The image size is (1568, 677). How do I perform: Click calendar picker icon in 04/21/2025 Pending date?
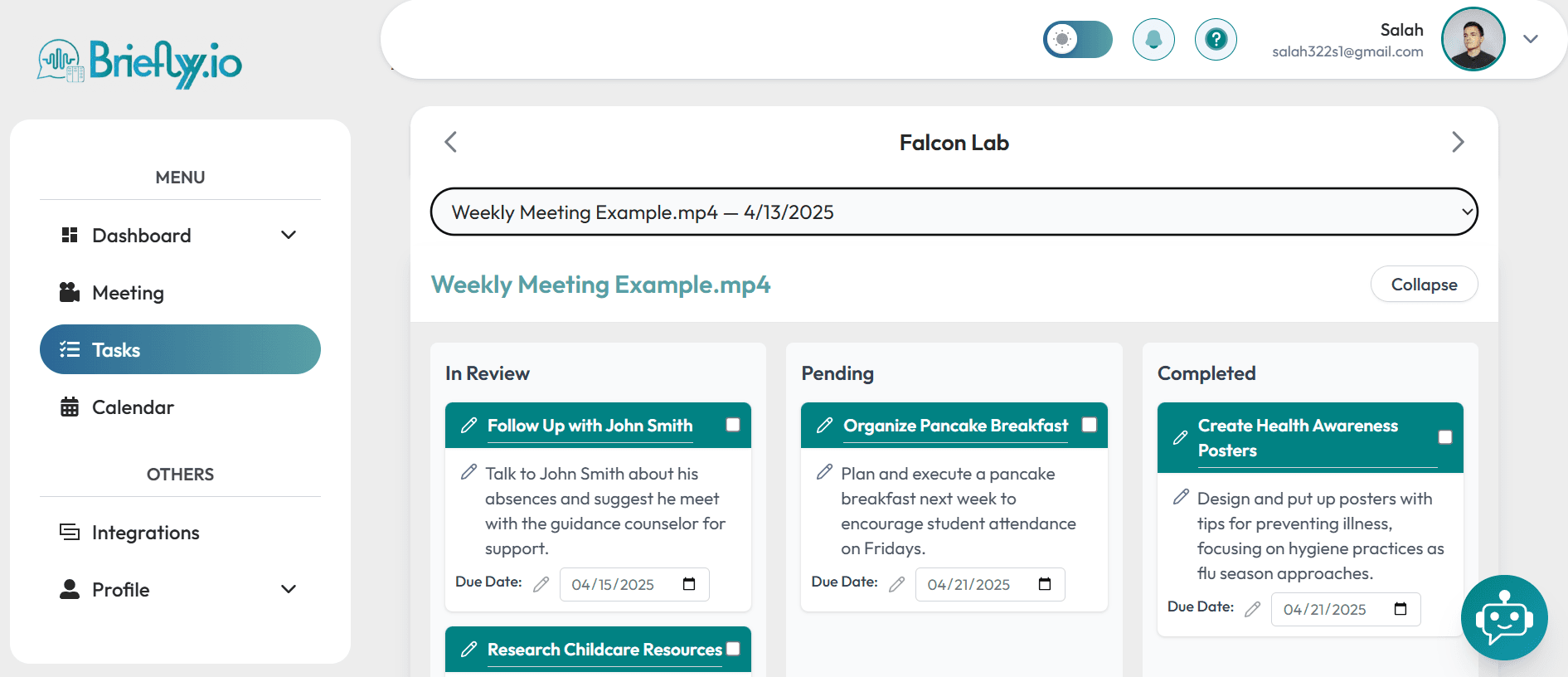[x=1045, y=584]
